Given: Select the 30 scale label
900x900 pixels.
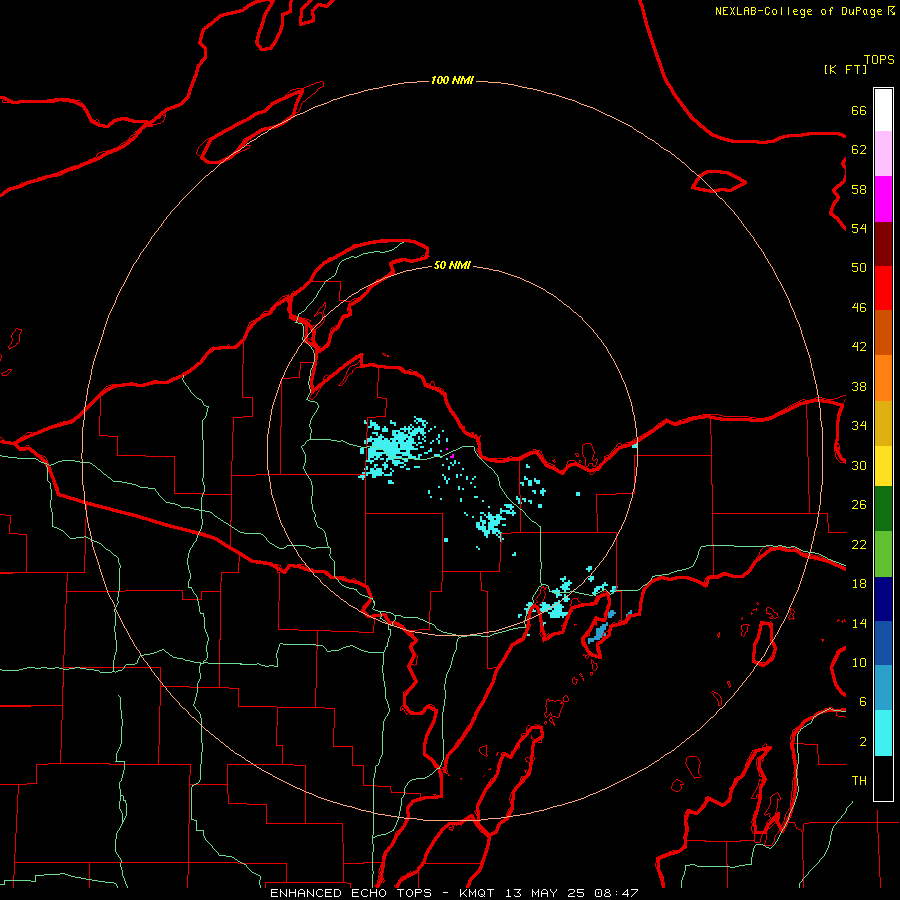Looking at the screenshot, I should tap(859, 465).
